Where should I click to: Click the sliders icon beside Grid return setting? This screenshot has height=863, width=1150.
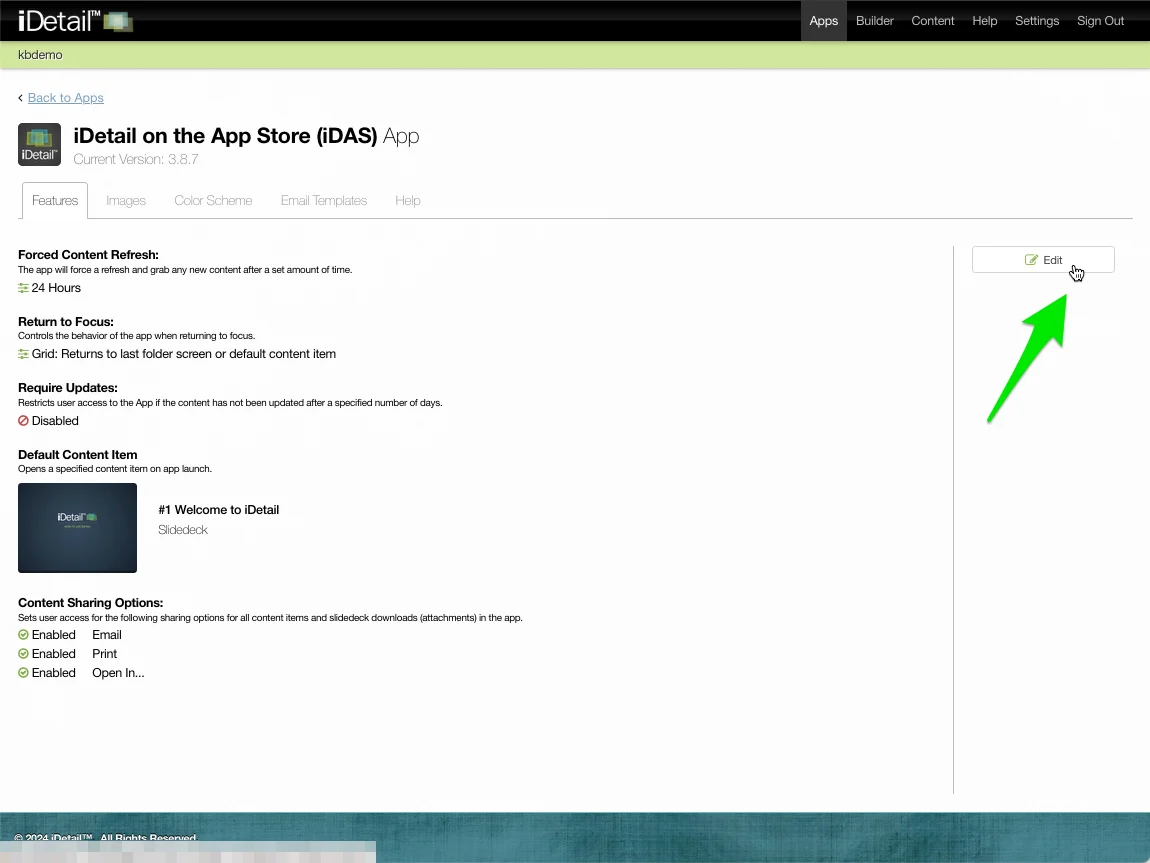(x=23, y=354)
